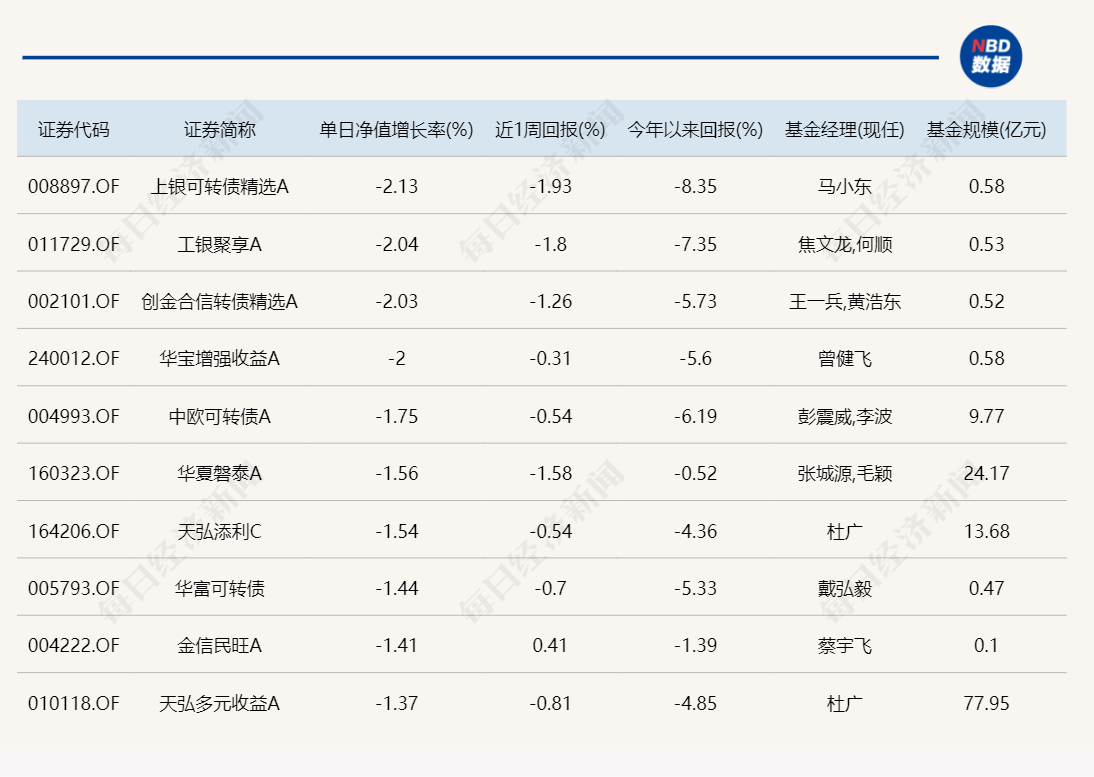Click fund name 创金合信转债精选A

click(x=220, y=301)
